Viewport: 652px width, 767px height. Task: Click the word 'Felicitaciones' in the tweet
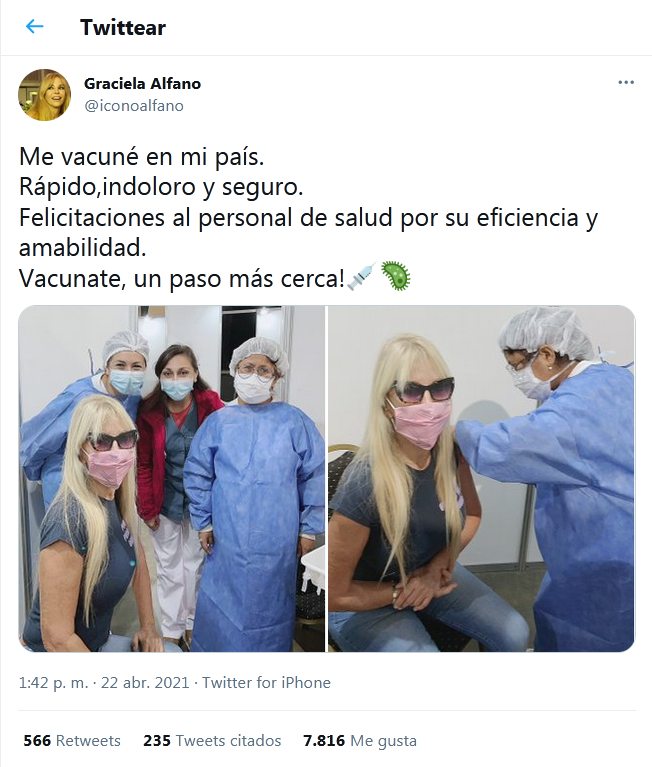pos(91,217)
